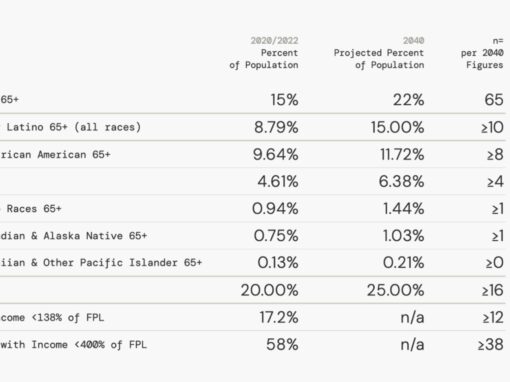Select the 6.38% projected cell

(401, 182)
